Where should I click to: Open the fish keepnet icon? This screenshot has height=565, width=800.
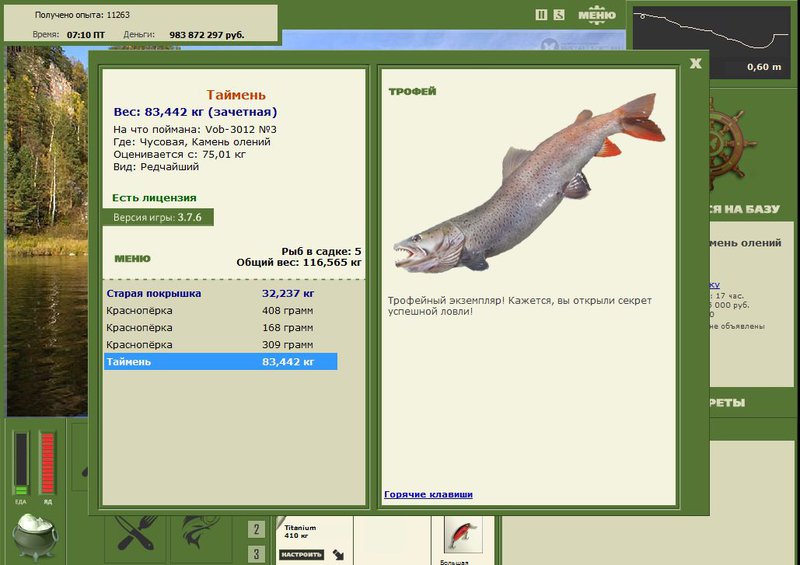coord(201,533)
